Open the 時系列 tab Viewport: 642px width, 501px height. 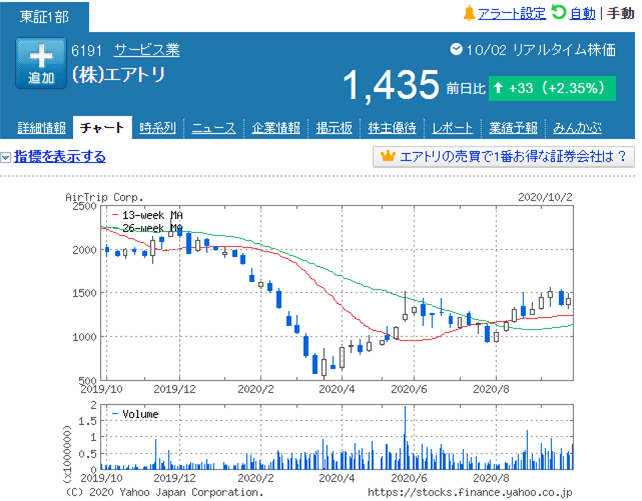pyautogui.click(x=158, y=128)
